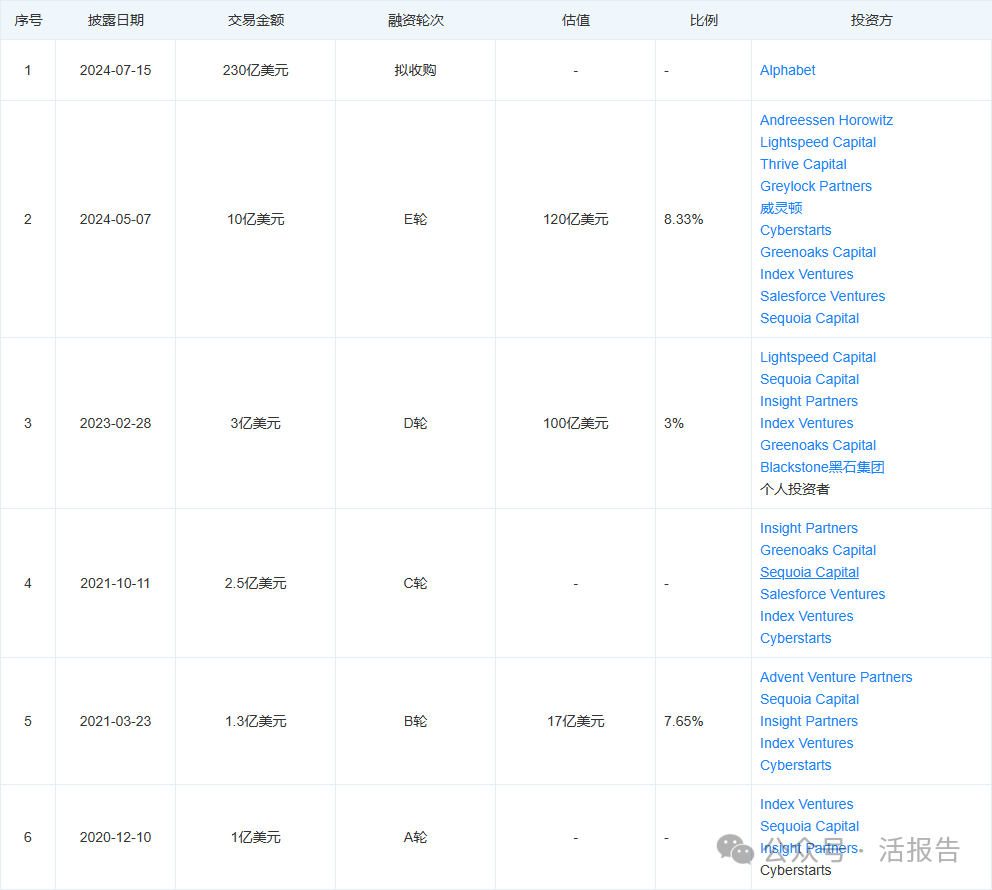This screenshot has width=992, height=890.
Task: Click the 估值 column header
Action: 575,20
